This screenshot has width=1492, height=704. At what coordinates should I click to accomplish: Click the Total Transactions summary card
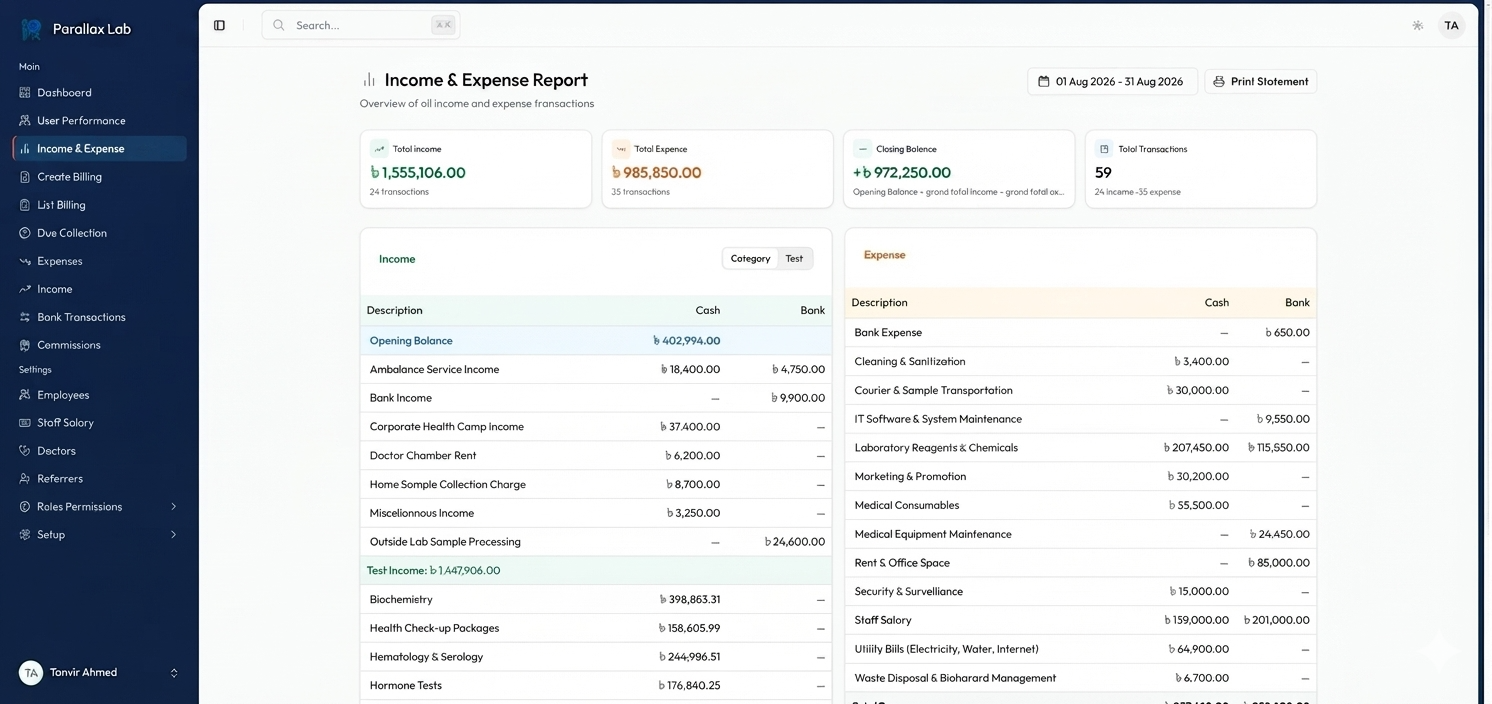tap(1201, 169)
